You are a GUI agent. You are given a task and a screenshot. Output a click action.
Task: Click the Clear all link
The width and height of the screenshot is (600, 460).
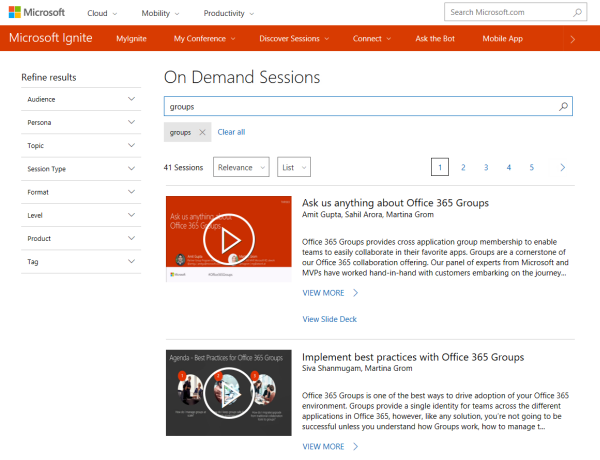click(231, 132)
